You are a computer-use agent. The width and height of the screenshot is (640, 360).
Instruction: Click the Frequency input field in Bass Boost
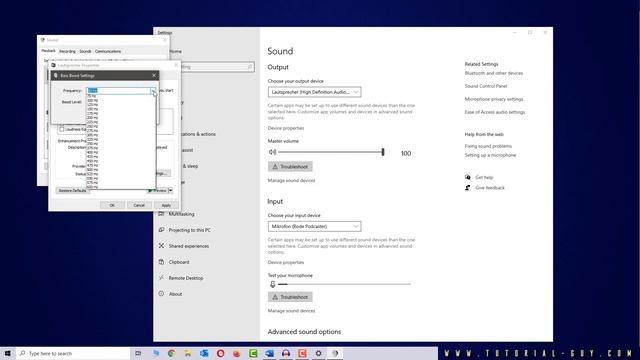pos(119,91)
